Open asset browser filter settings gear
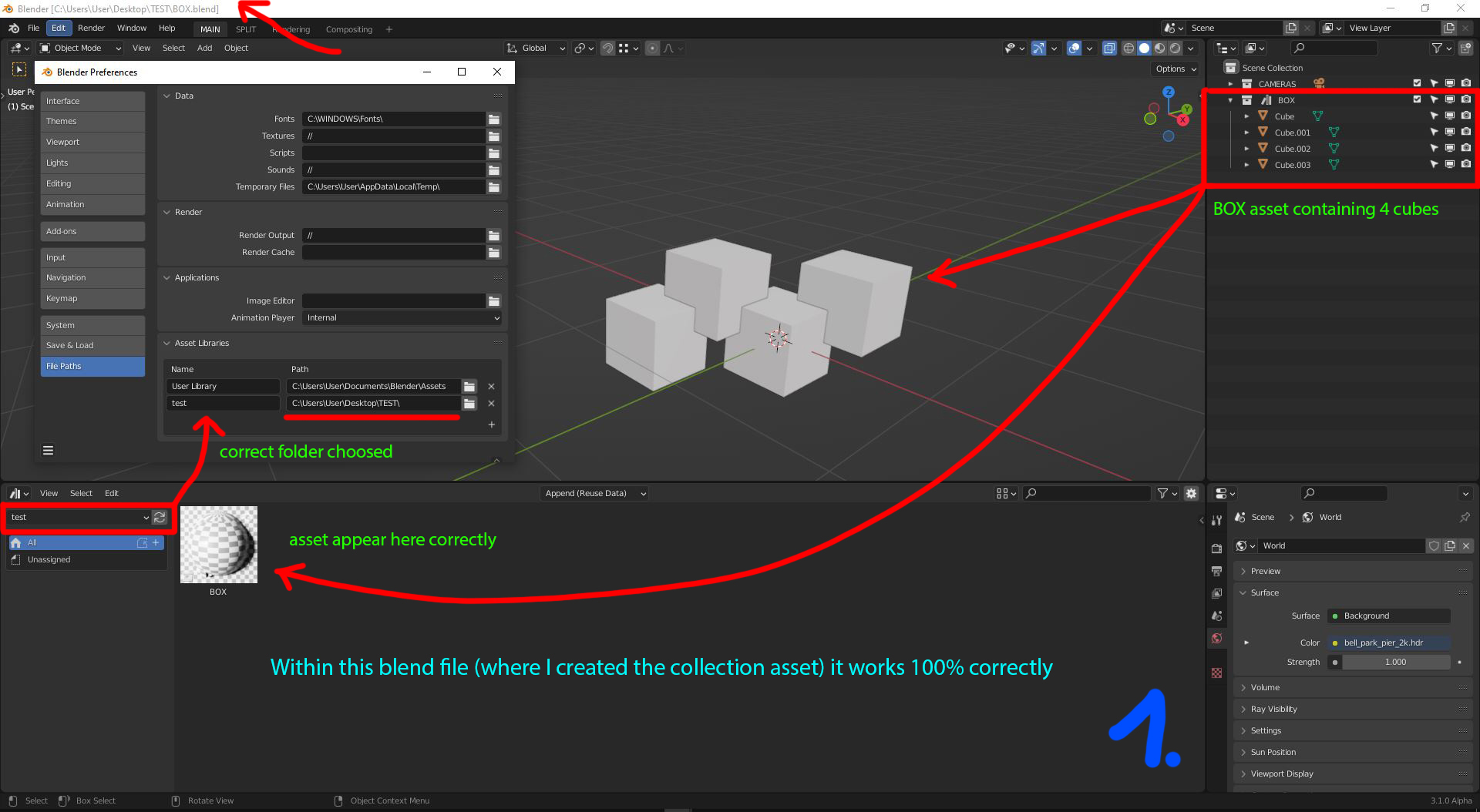This screenshot has height=812, width=1480. 1192,494
